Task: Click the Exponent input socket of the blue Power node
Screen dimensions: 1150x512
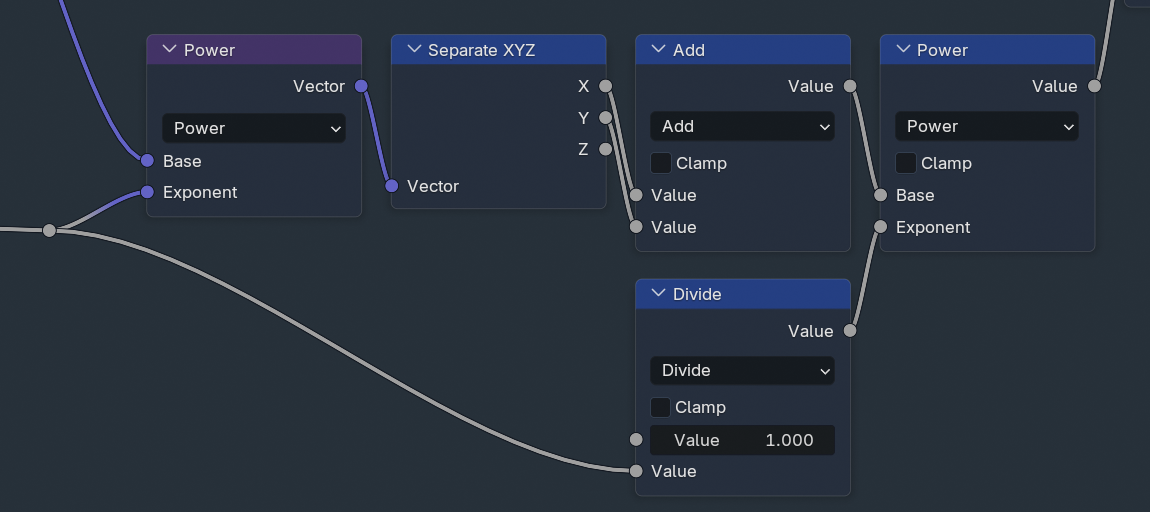Action: [881, 227]
